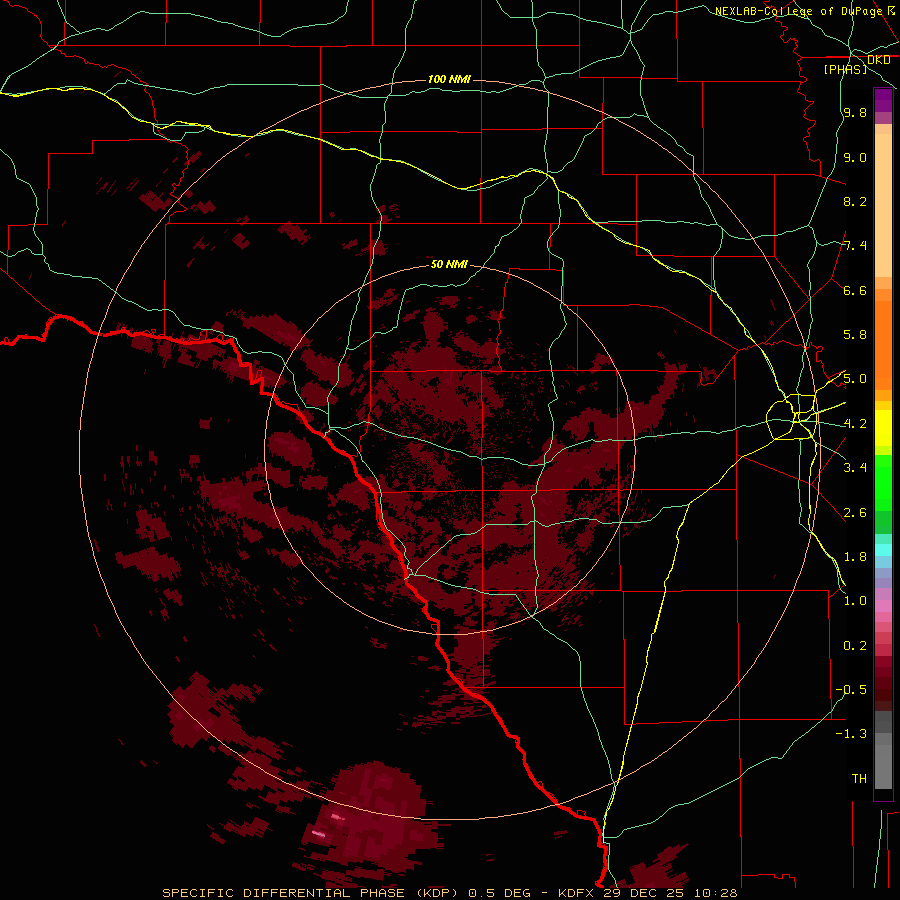Click the 4.2 scale value
This screenshot has width=900, height=900.
(855, 424)
